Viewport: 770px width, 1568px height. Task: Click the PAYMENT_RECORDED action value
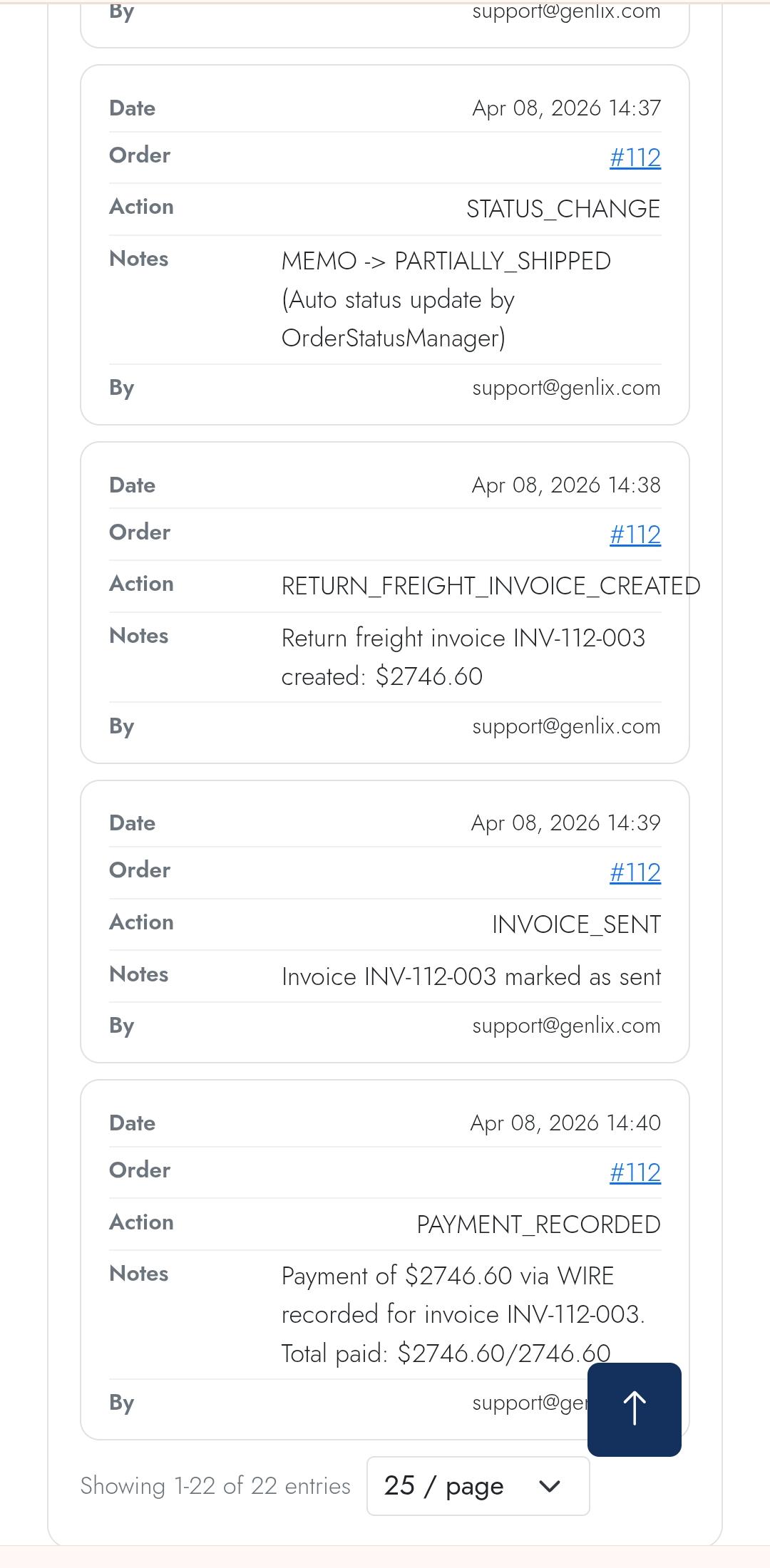point(538,1224)
